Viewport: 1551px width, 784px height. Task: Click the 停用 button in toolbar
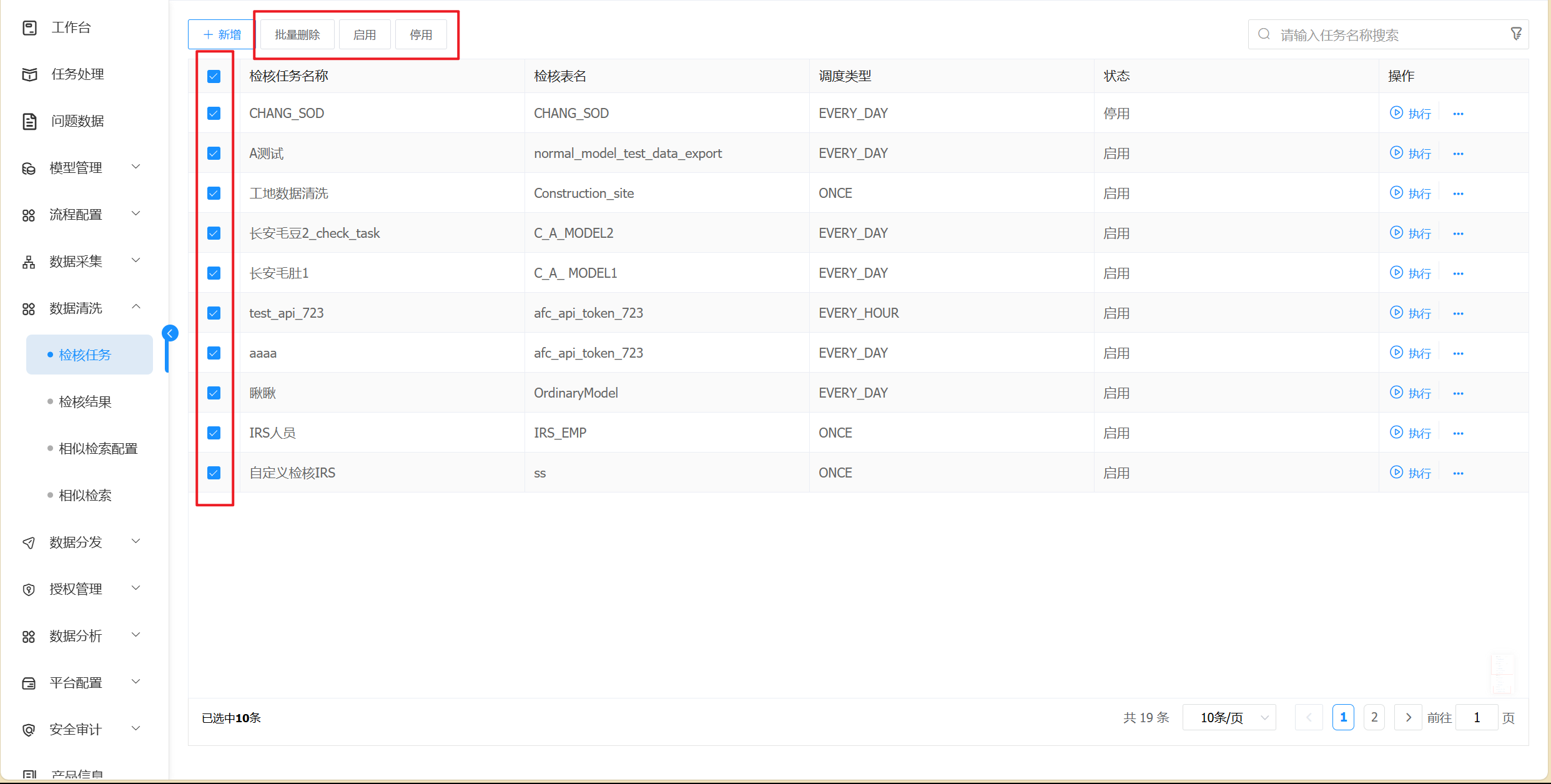pyautogui.click(x=421, y=35)
